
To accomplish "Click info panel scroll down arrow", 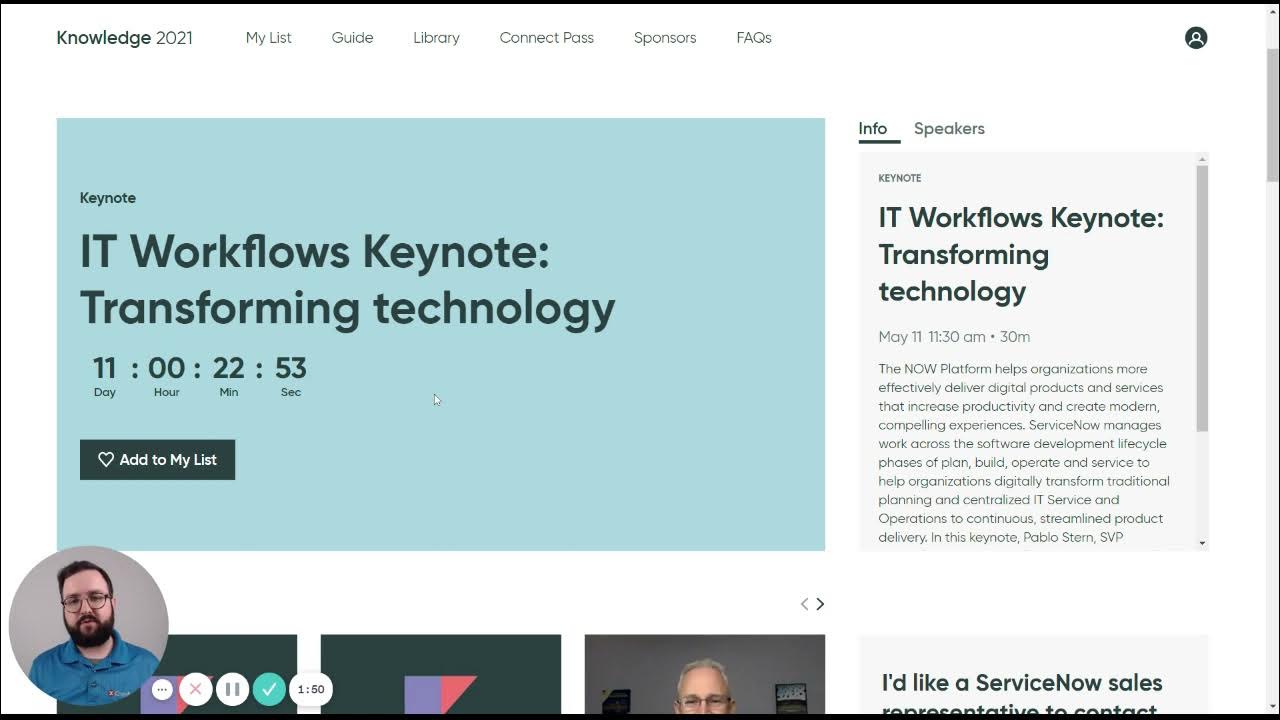I will pyautogui.click(x=1202, y=543).
